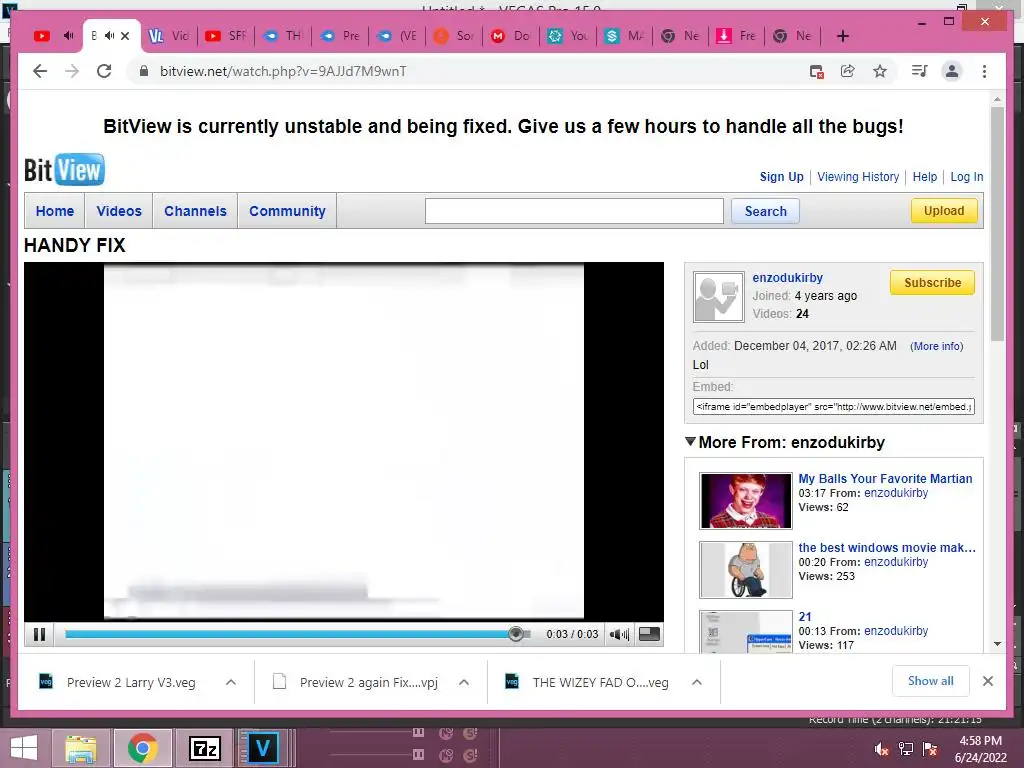Open 7-Zip from the taskbar
Image resolution: width=1024 pixels, height=768 pixels.
pyautogui.click(x=204, y=748)
